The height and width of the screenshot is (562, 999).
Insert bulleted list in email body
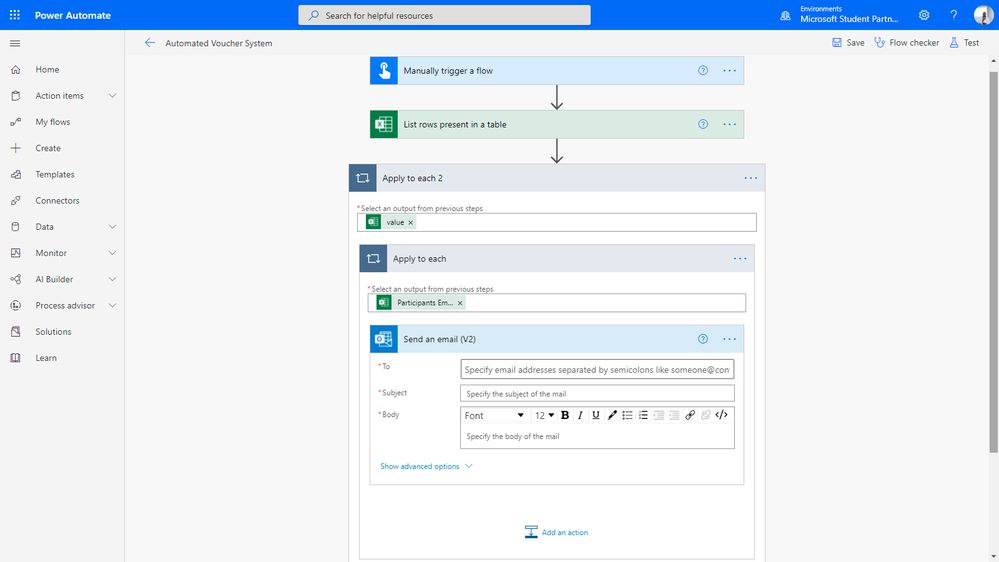628,415
